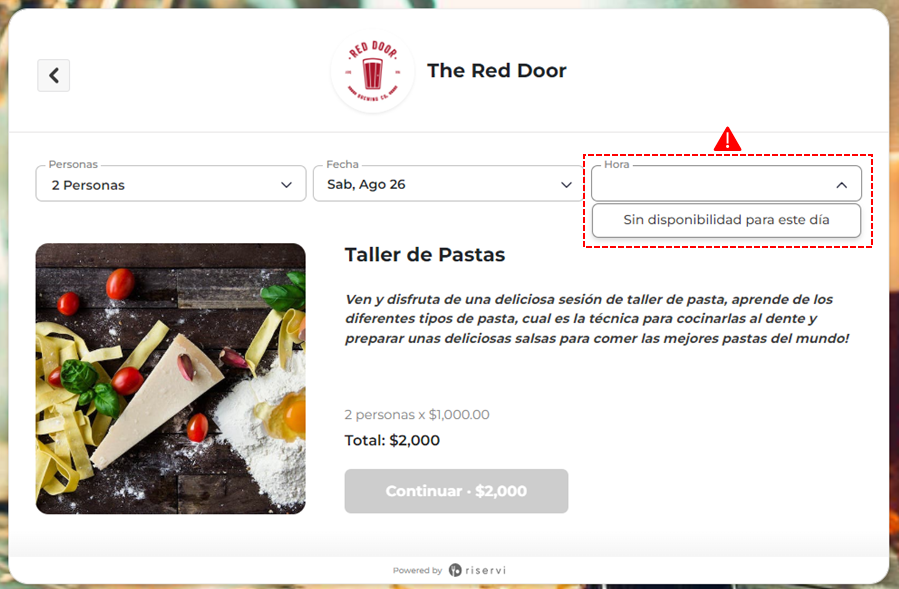Open the Powered by riservi link
899x589 pixels.
pos(450,570)
